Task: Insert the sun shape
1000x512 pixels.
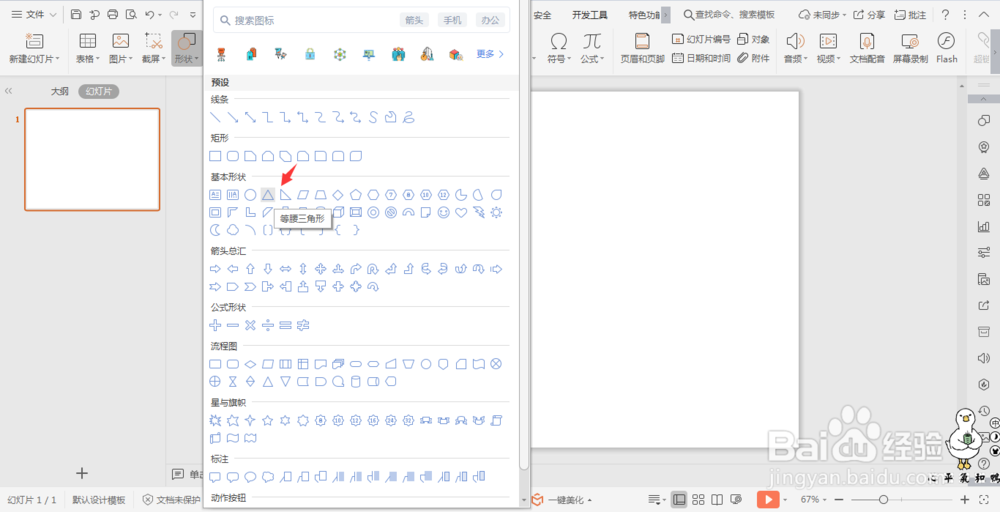Action: click(x=496, y=212)
